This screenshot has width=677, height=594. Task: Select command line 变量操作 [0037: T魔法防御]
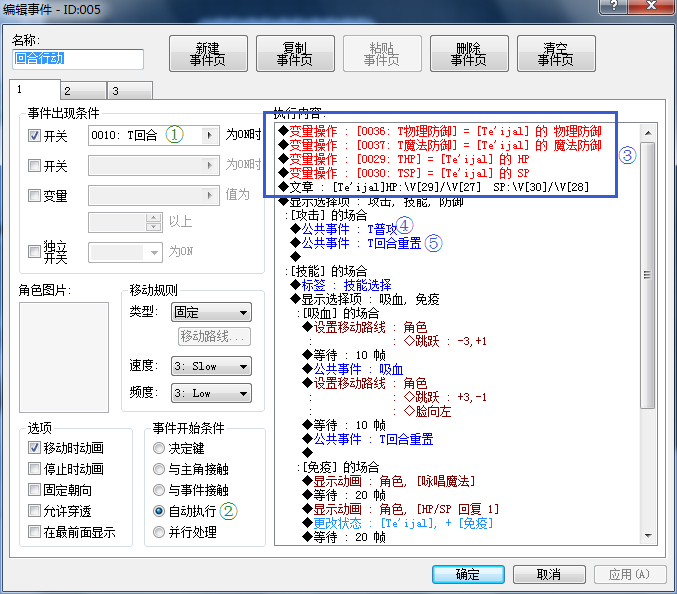point(440,145)
